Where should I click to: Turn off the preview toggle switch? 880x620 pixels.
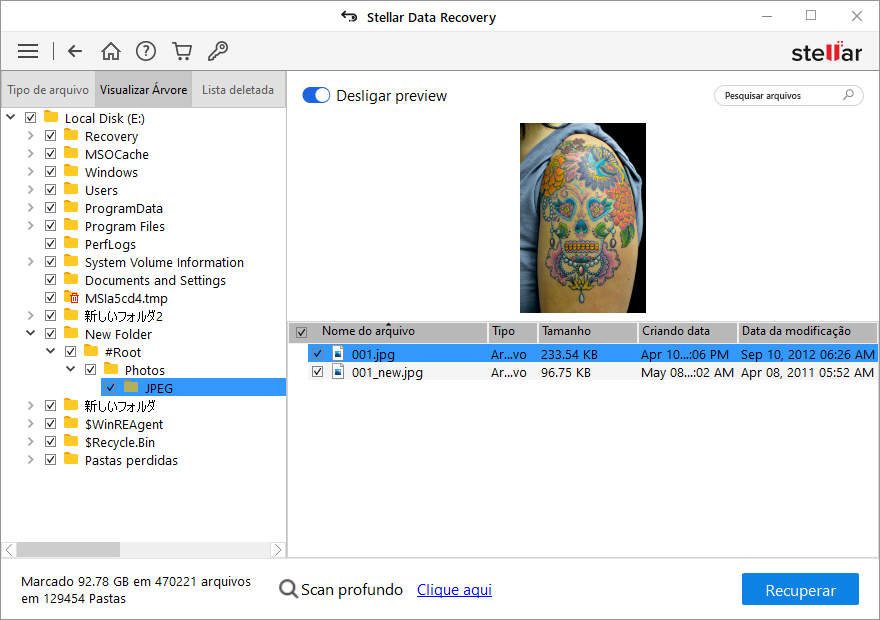[316, 96]
